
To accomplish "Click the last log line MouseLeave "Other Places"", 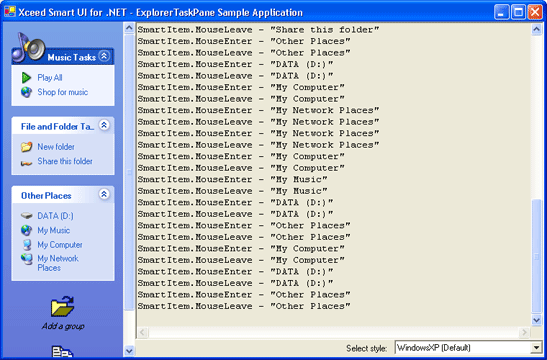I will pos(244,306).
